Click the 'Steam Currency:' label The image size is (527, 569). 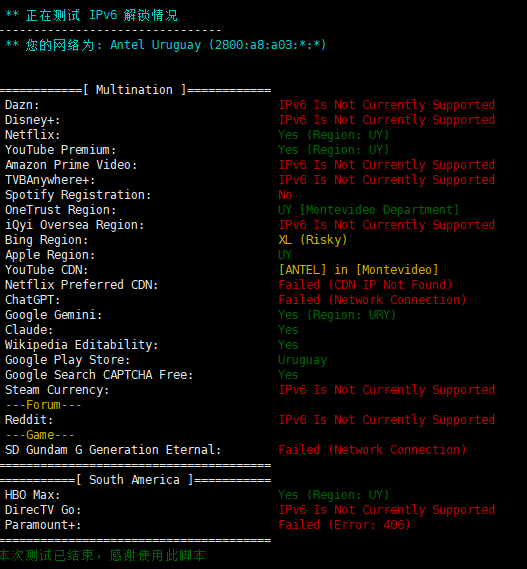(57, 390)
